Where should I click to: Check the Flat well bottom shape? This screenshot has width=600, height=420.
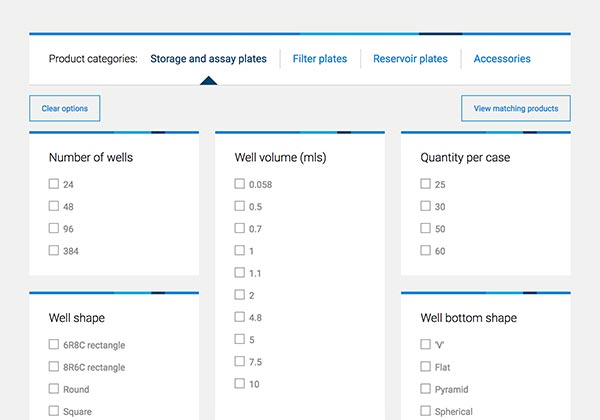click(x=426, y=367)
